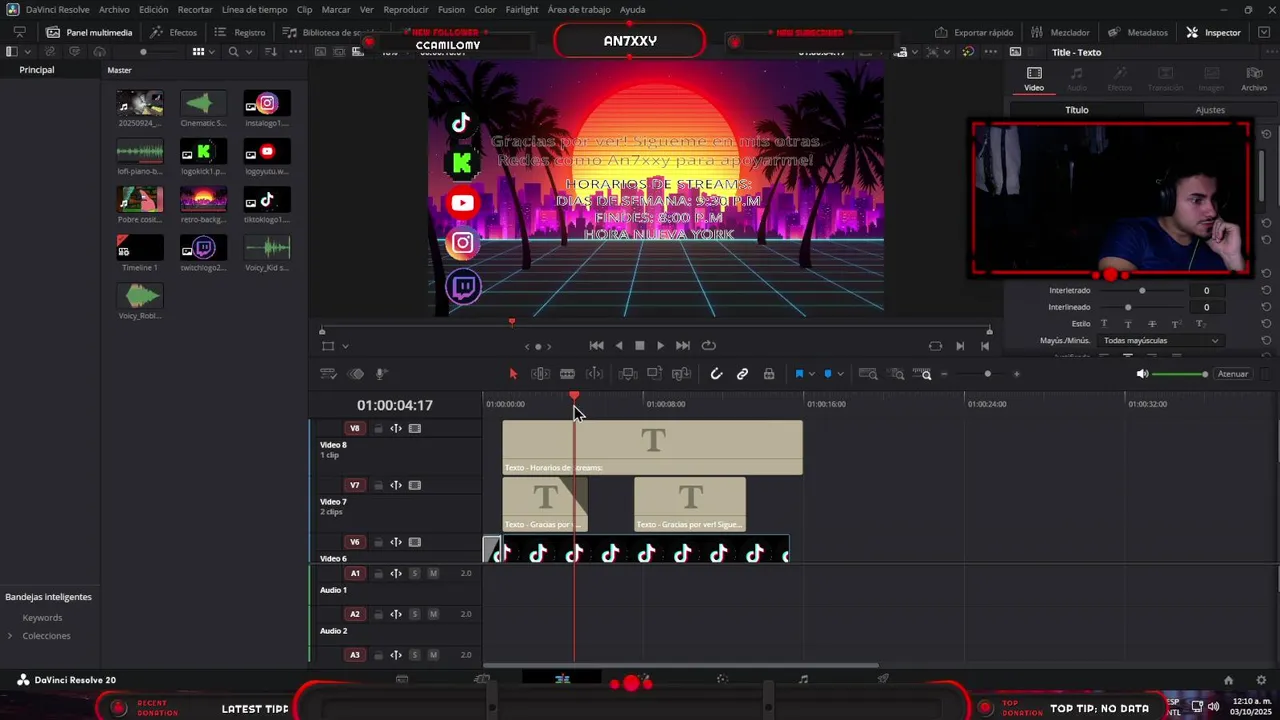Image resolution: width=1280 pixels, height=720 pixels.
Task: Click the replace clip icon
Action: coord(681,374)
